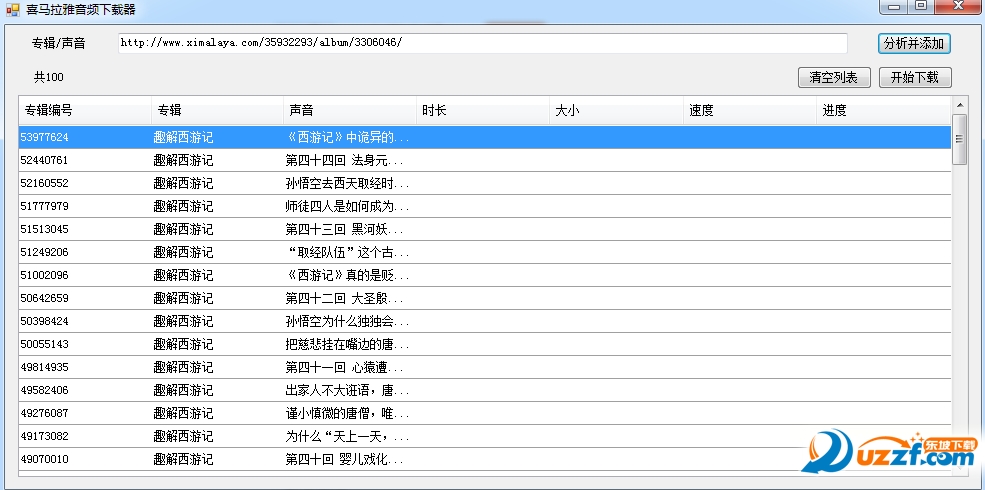Select row with ID 51002096
Viewport: 985px width, 490px height.
[484, 275]
